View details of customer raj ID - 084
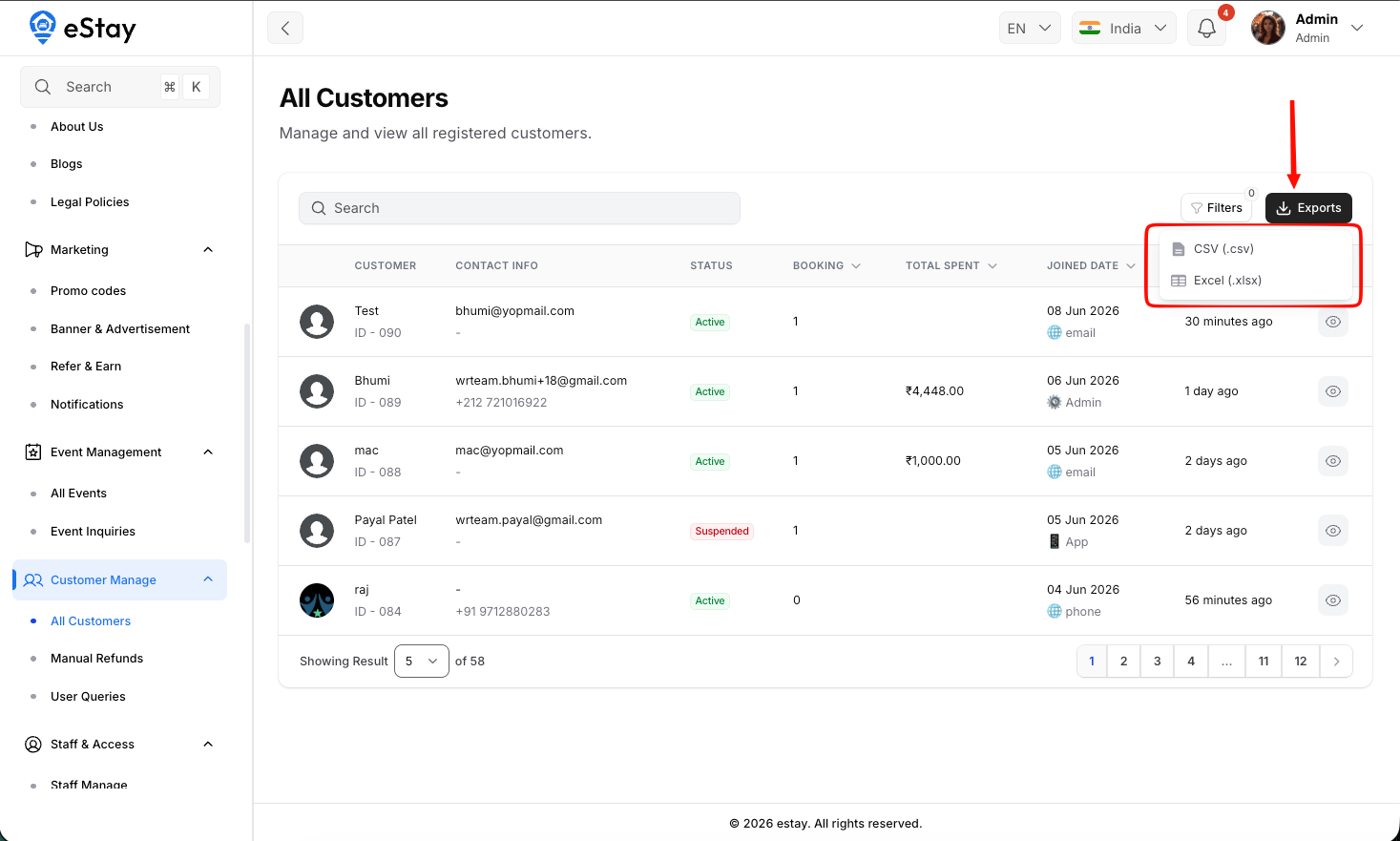 coord(1333,600)
